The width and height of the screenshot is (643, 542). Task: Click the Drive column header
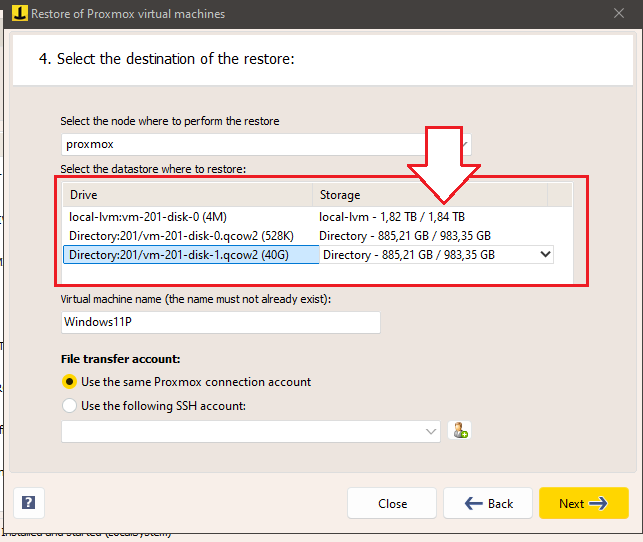pos(188,195)
